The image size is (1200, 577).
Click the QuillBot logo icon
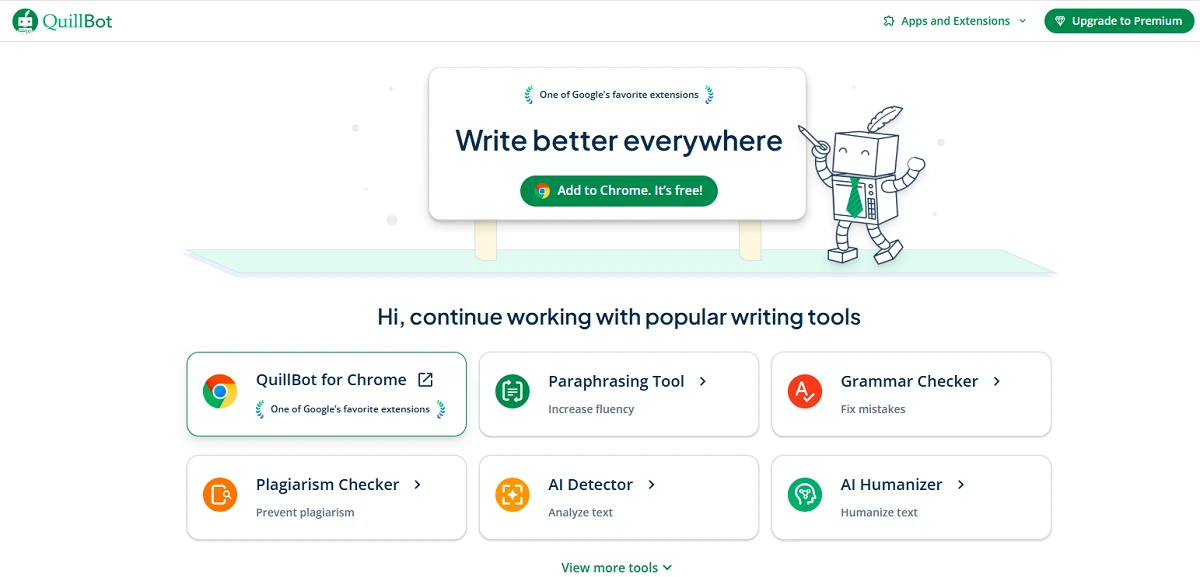click(25, 21)
